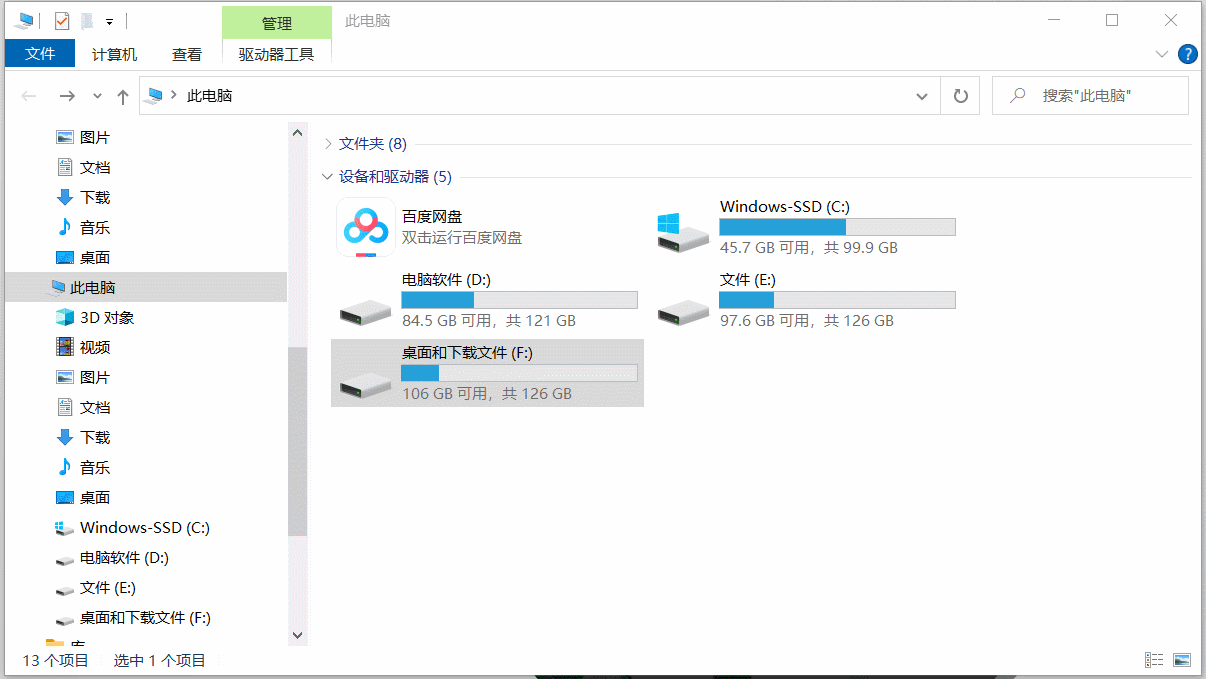The width and height of the screenshot is (1206, 679).
Task: Click the "13 个项目" status text
Action: coord(55,660)
